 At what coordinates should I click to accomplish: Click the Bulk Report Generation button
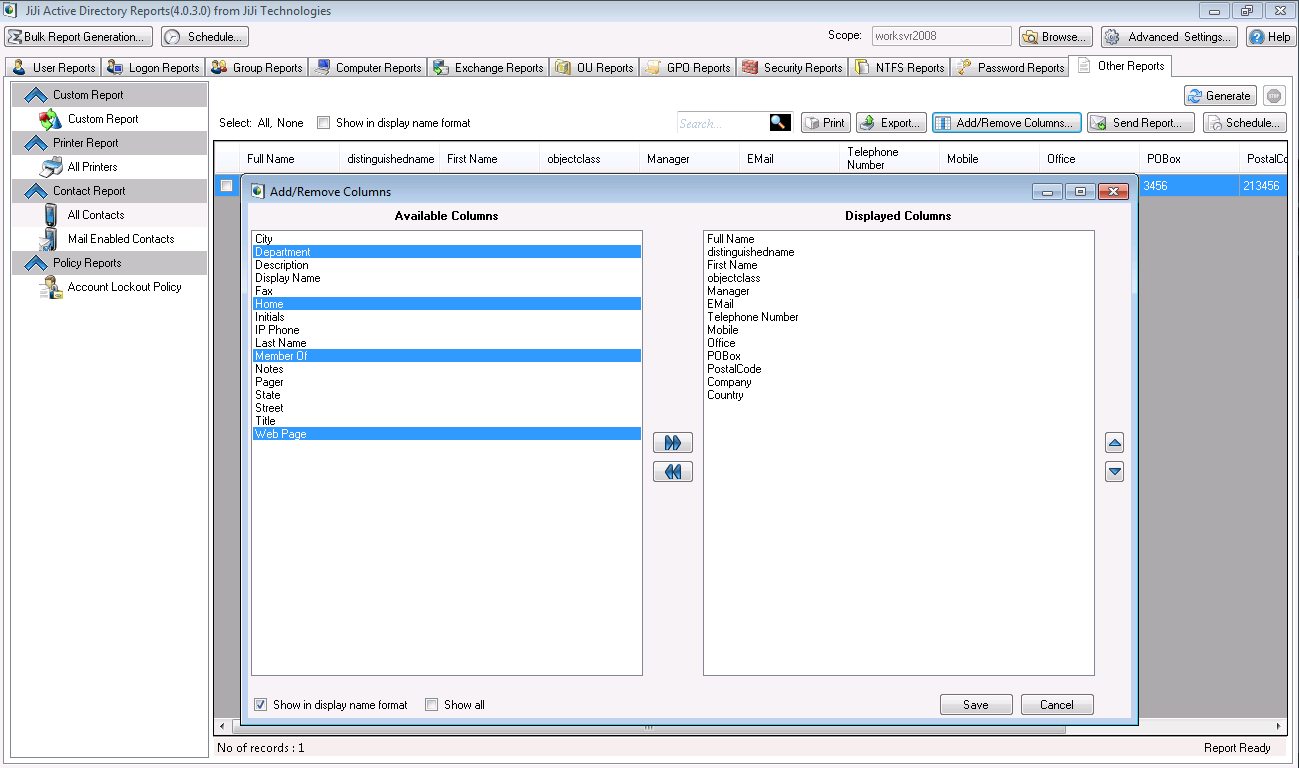pos(79,37)
